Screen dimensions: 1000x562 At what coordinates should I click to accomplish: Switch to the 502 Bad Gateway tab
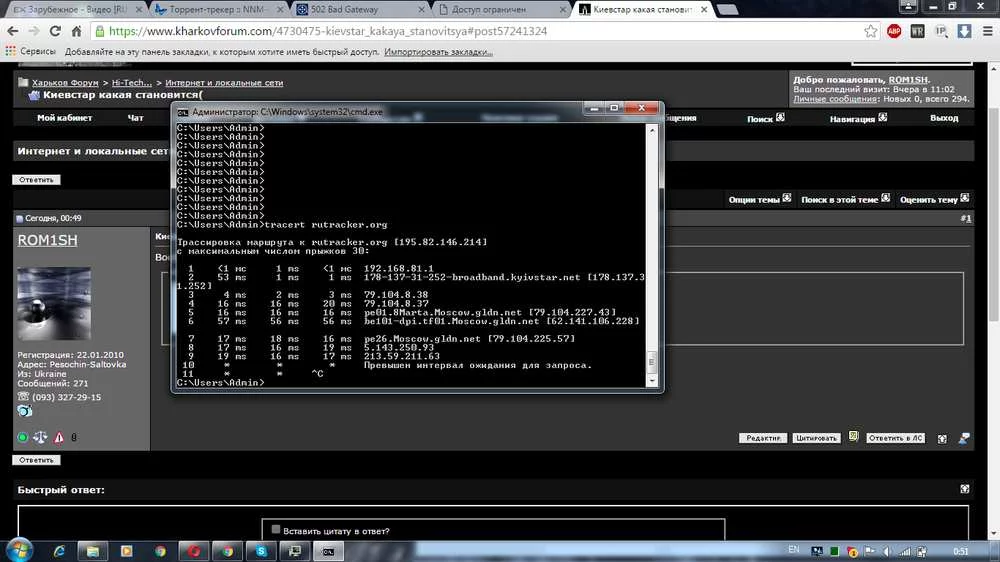[359, 10]
